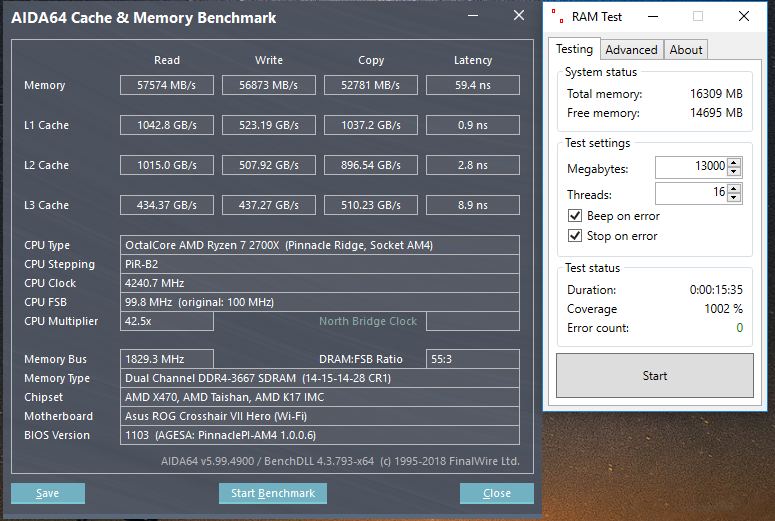The height and width of the screenshot is (521, 775).
Task: Minimize the RAM Test window
Action: [653, 17]
